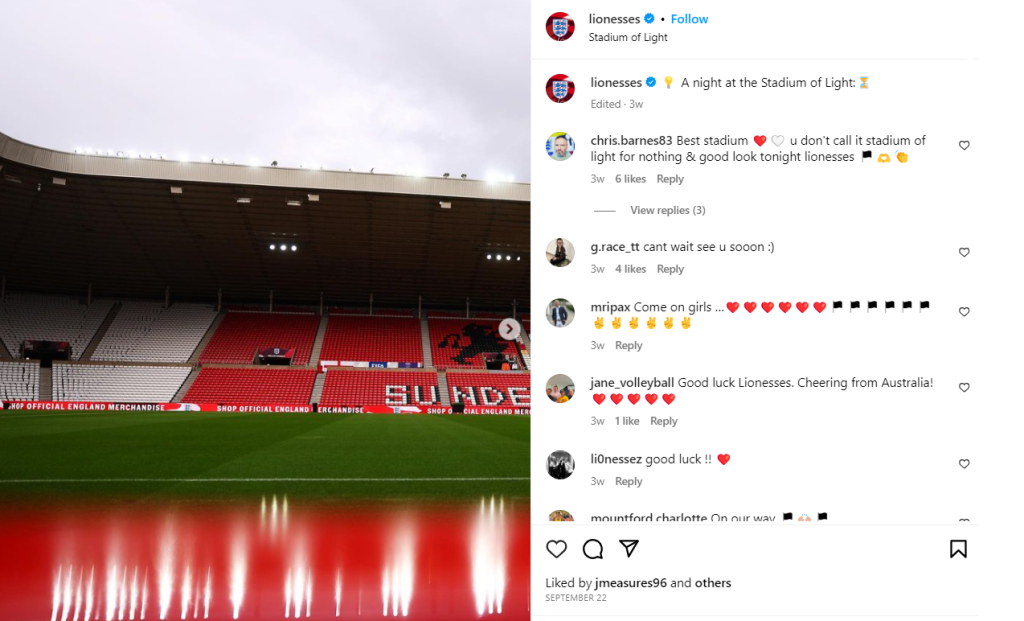This screenshot has height=621, width=1024.
Task: Show others who liked the post
Action: [712, 582]
